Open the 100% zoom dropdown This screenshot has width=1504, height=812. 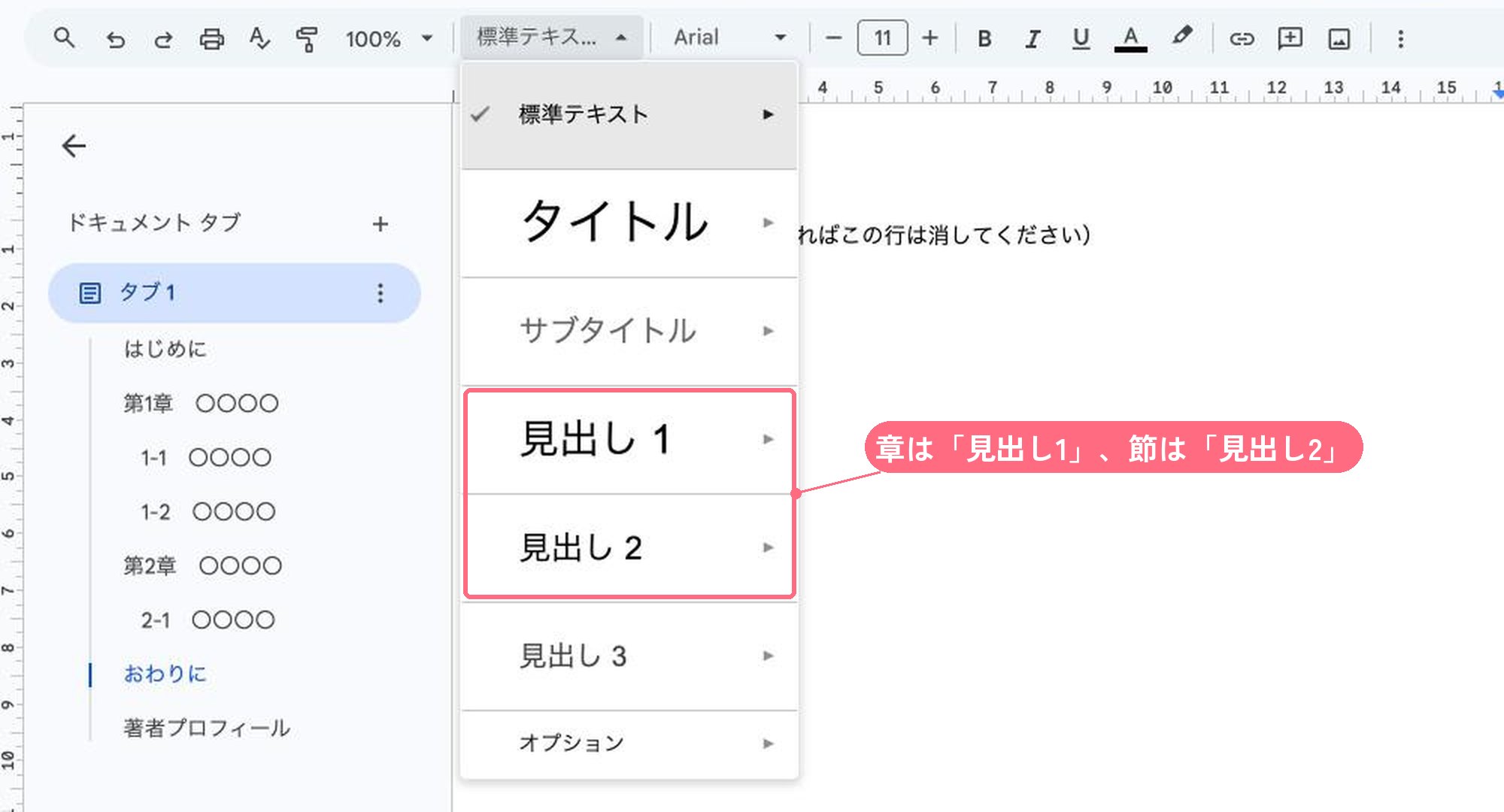(389, 38)
